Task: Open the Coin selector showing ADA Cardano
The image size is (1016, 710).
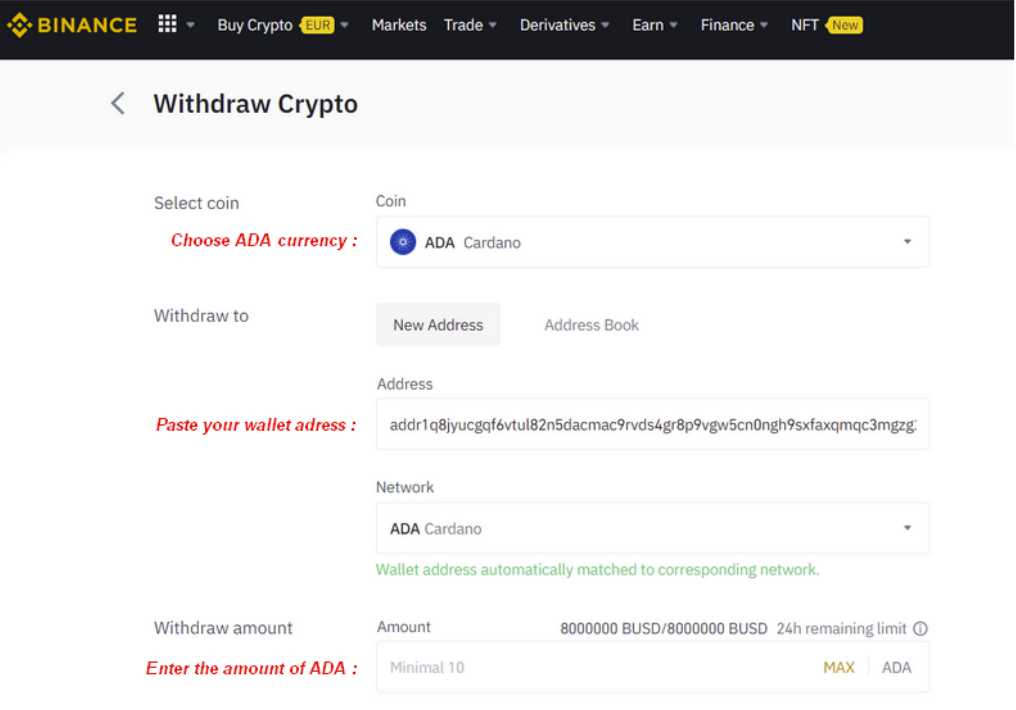Action: (x=652, y=242)
